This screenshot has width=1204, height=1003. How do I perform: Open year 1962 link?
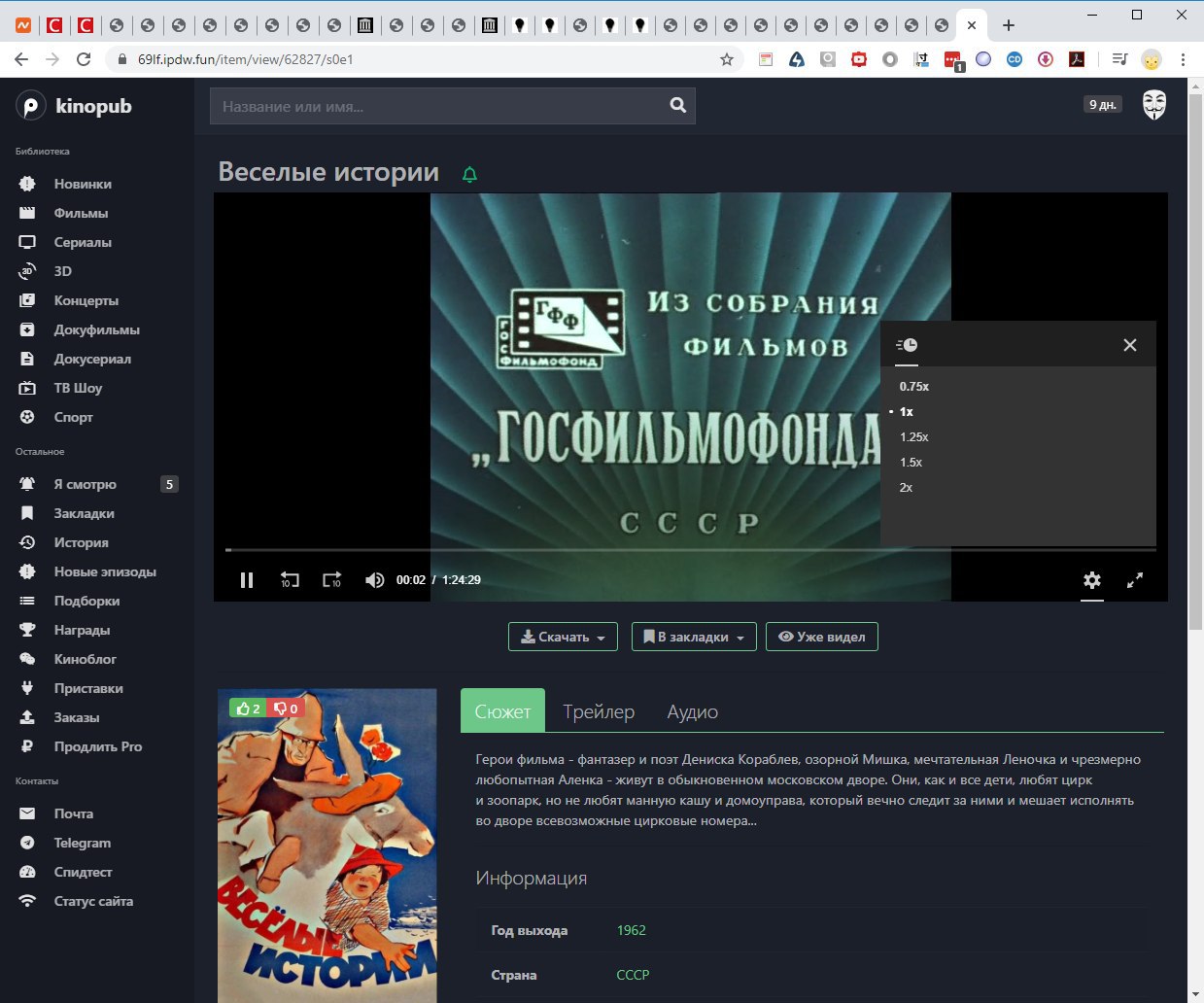632,930
